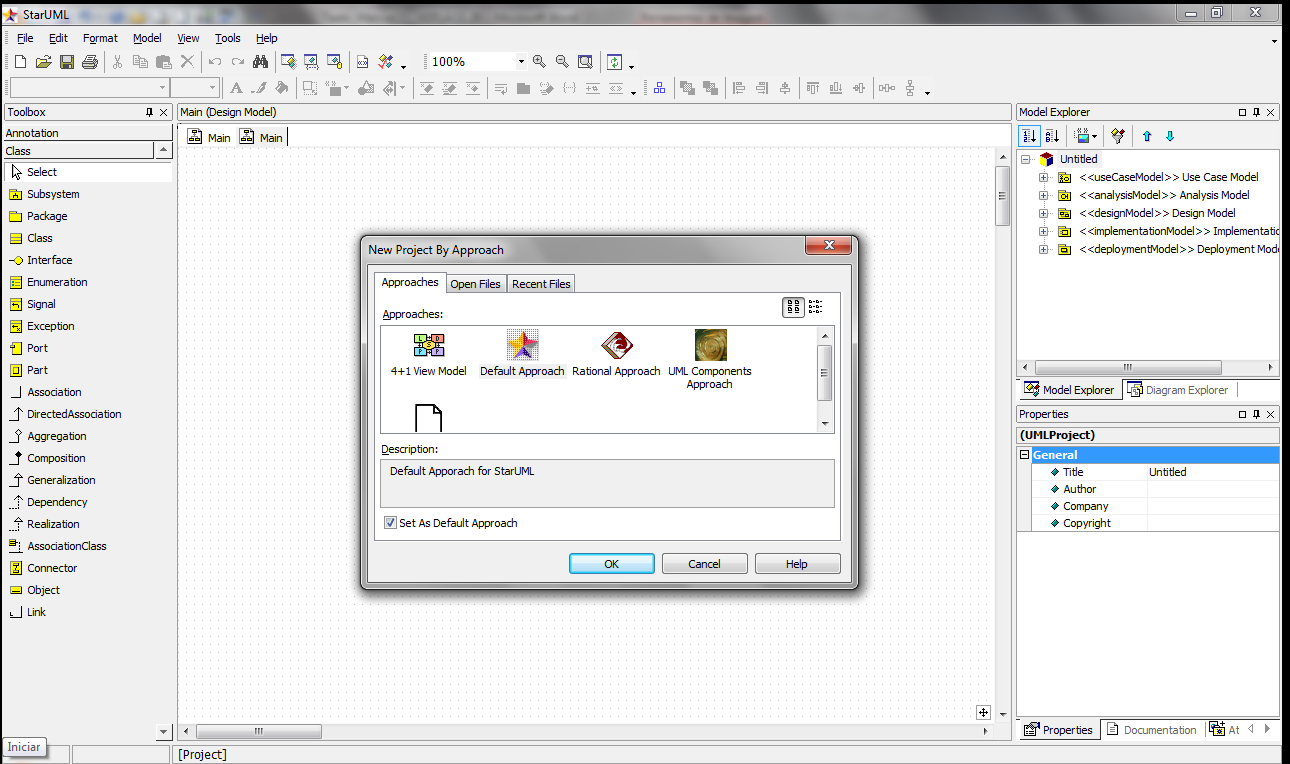This screenshot has height=764, width=1290.
Task: Expand the Design Model tree node
Action: coord(1044,213)
